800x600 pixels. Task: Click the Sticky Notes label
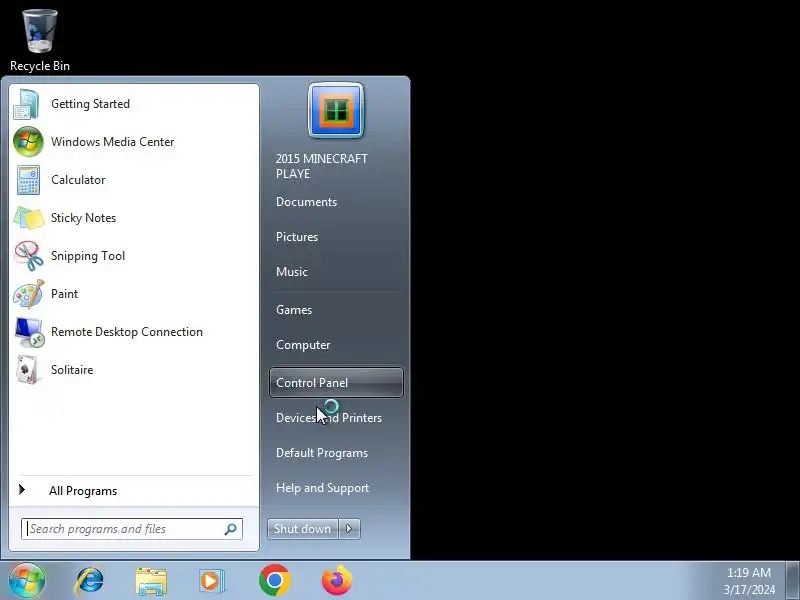84,218
